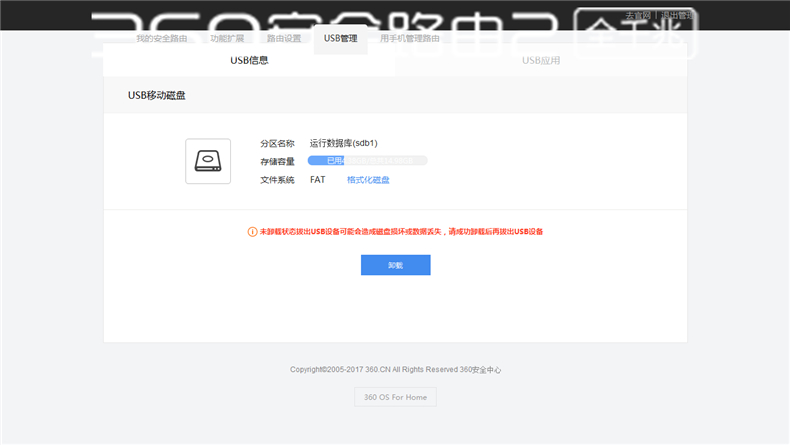Select the USB信息 sub-tab

click(249, 60)
